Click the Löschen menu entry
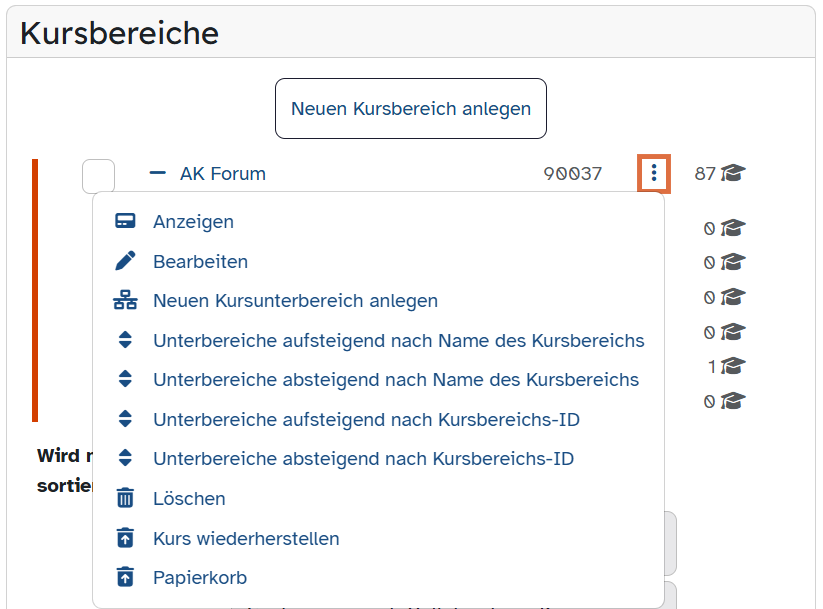The width and height of the screenshot is (823, 609). (189, 498)
